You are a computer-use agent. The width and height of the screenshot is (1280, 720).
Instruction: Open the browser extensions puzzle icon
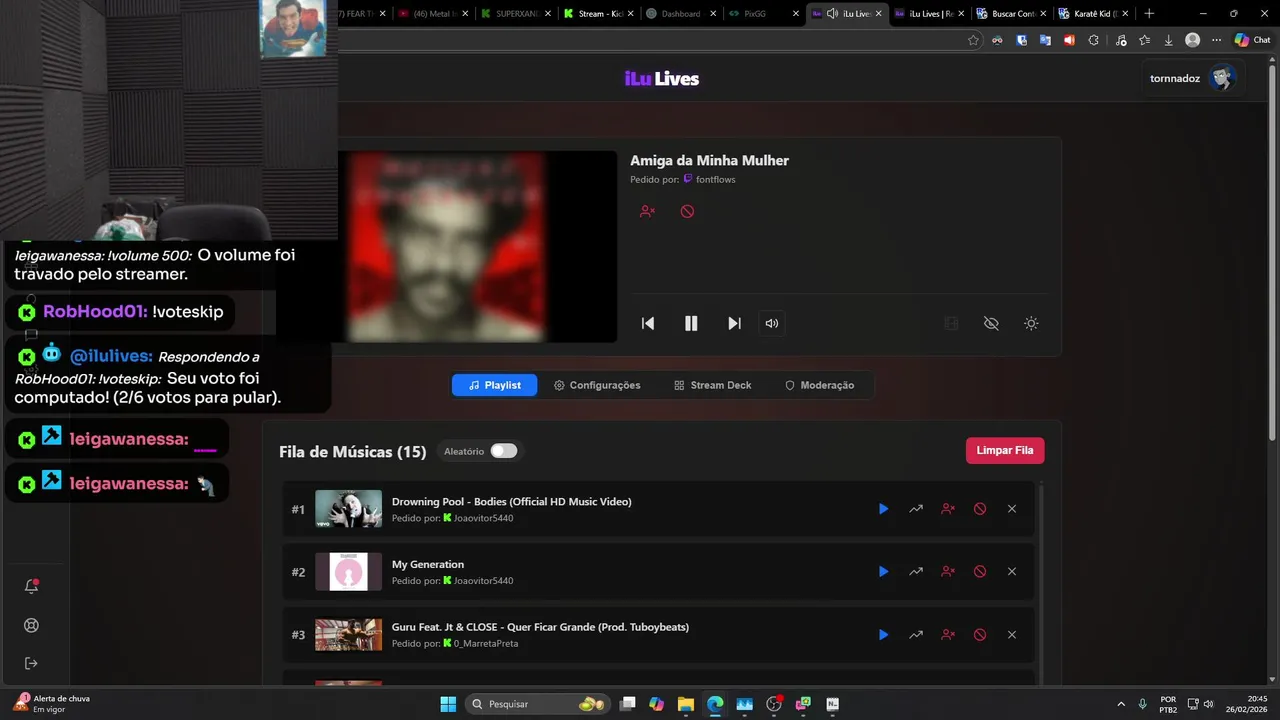[1093, 40]
